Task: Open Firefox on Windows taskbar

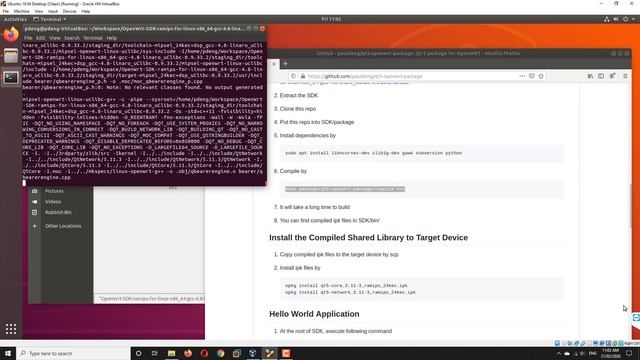Action: (x=188, y=353)
